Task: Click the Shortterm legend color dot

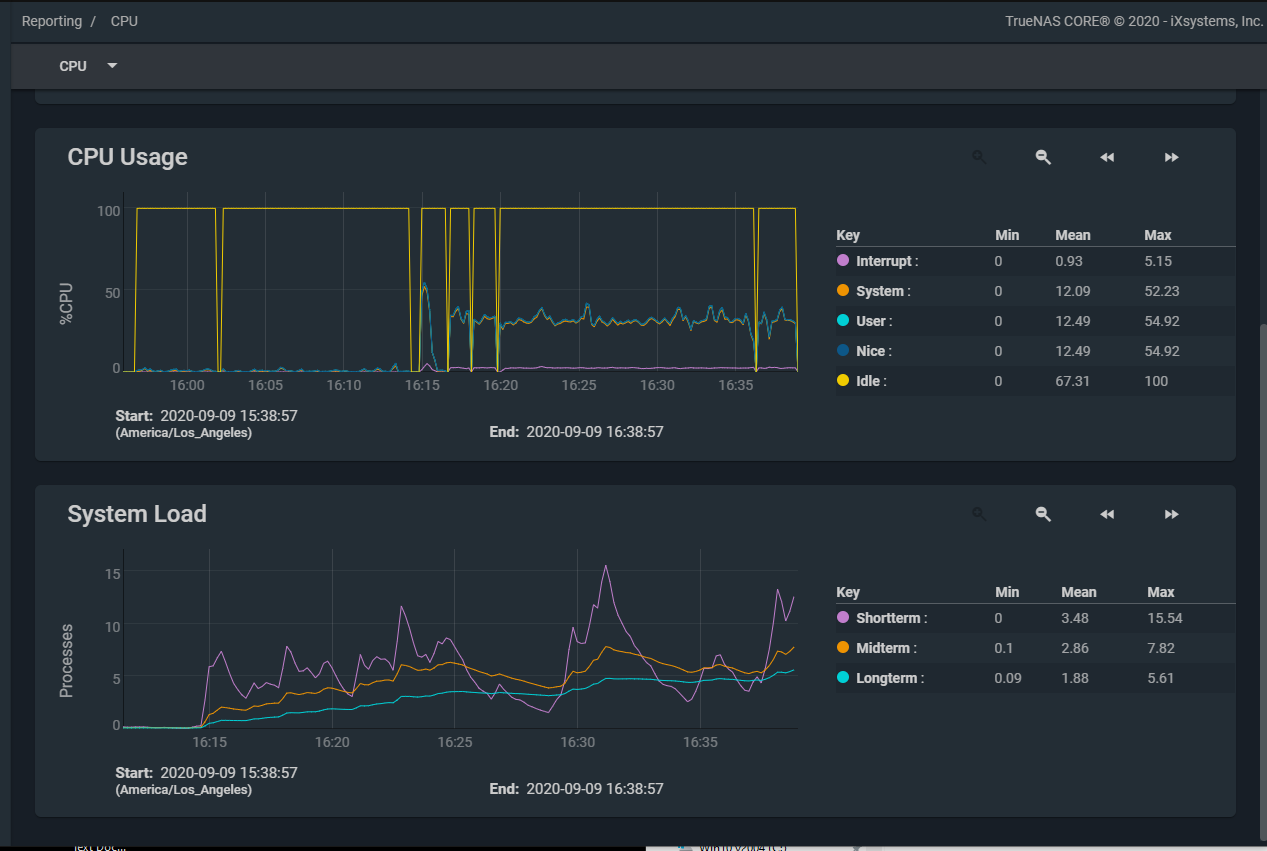Action: click(843, 618)
